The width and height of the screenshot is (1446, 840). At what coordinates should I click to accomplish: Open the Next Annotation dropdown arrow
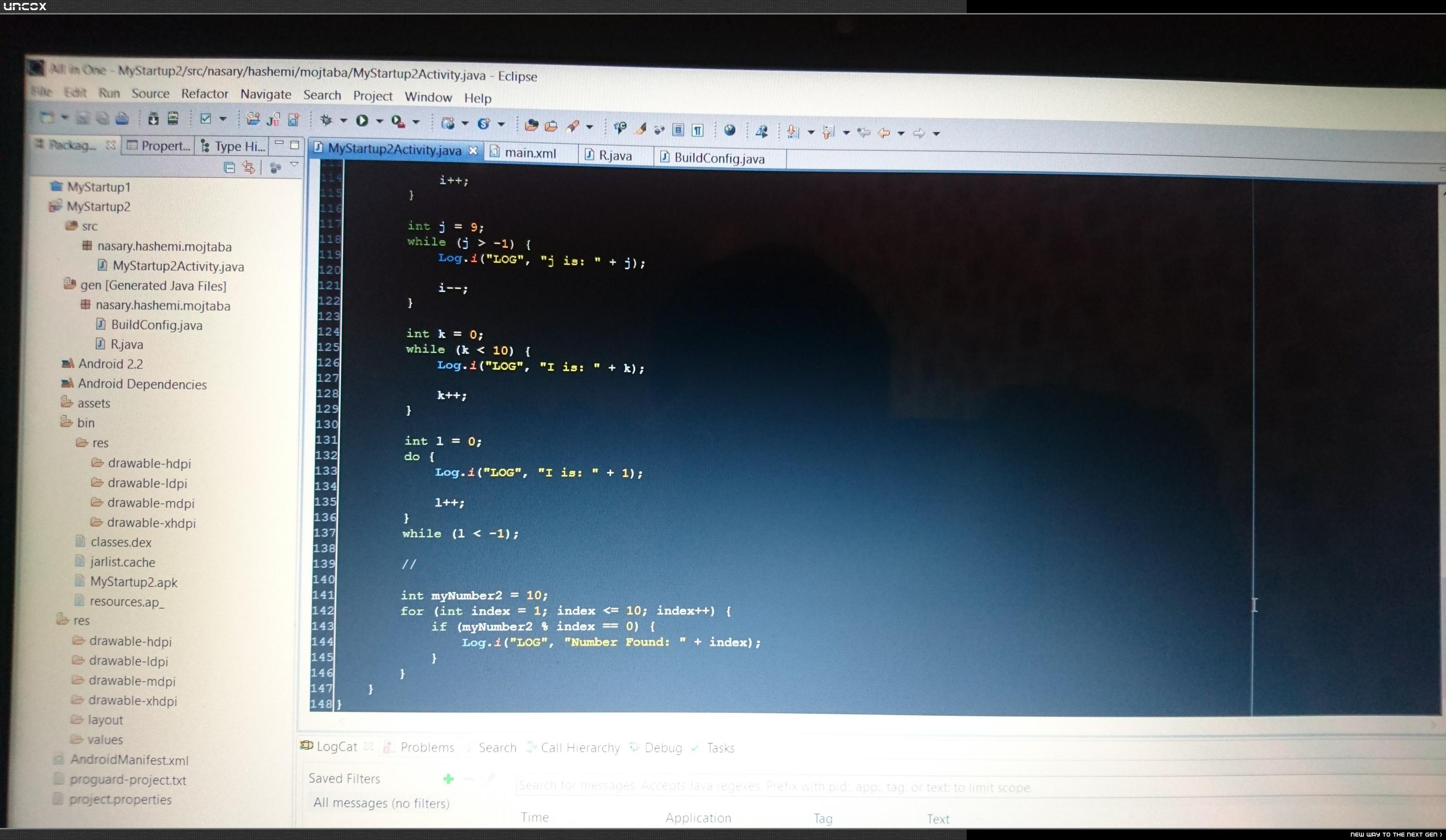811,132
